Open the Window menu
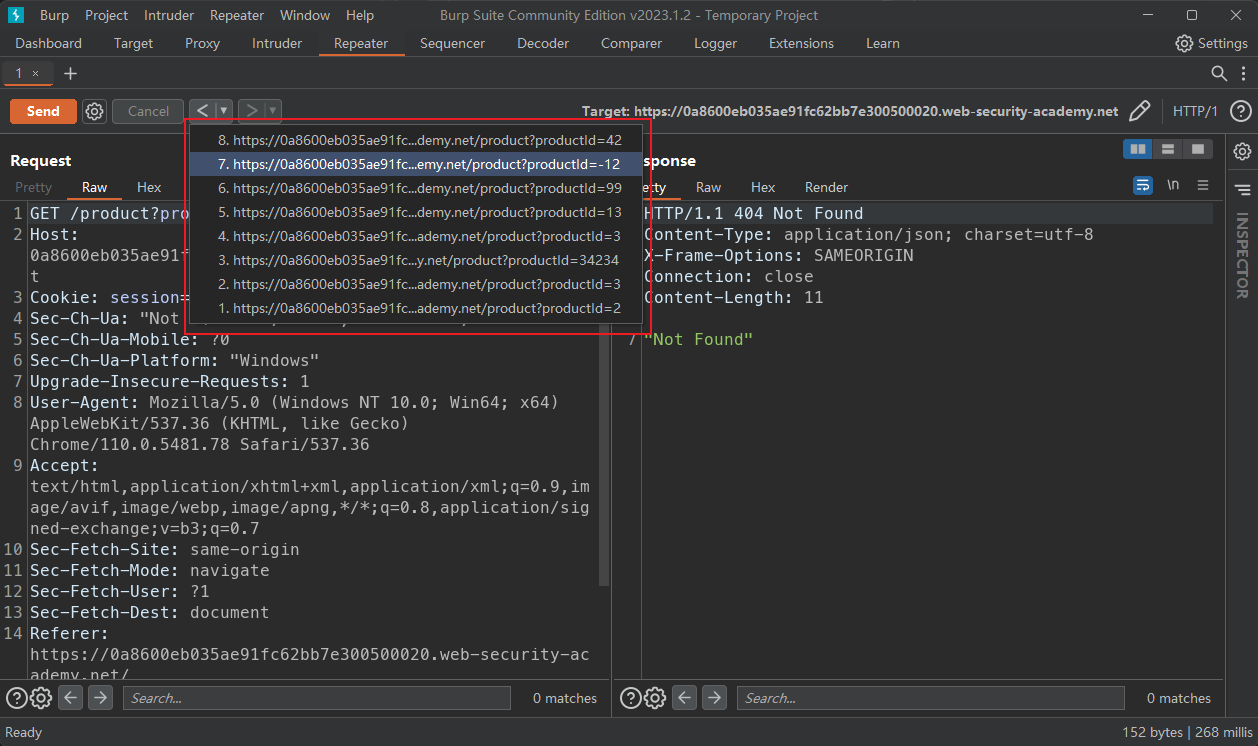Viewport: 1258px width, 746px height. 305,15
